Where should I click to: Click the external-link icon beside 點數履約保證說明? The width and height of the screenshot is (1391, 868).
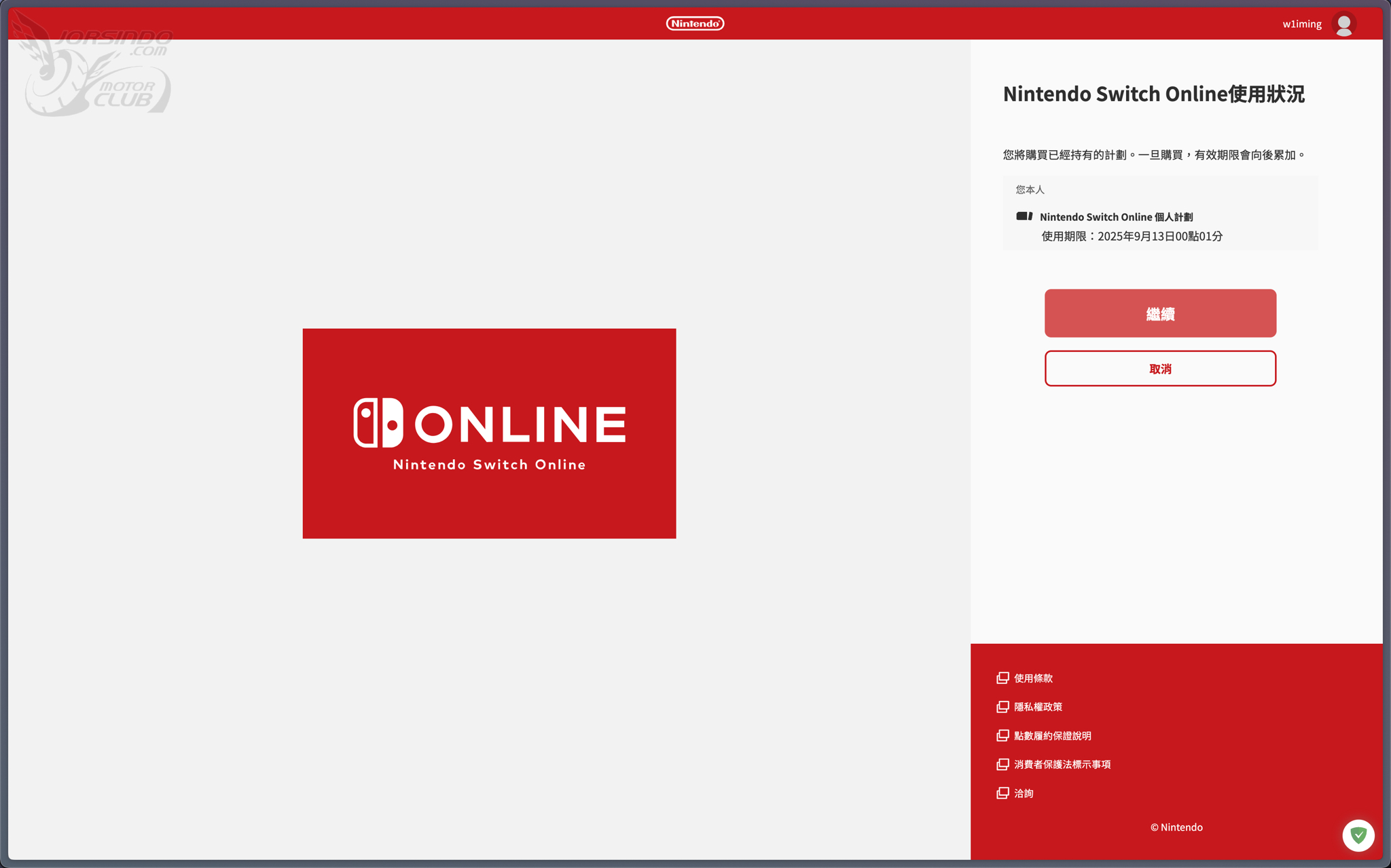click(1002, 736)
